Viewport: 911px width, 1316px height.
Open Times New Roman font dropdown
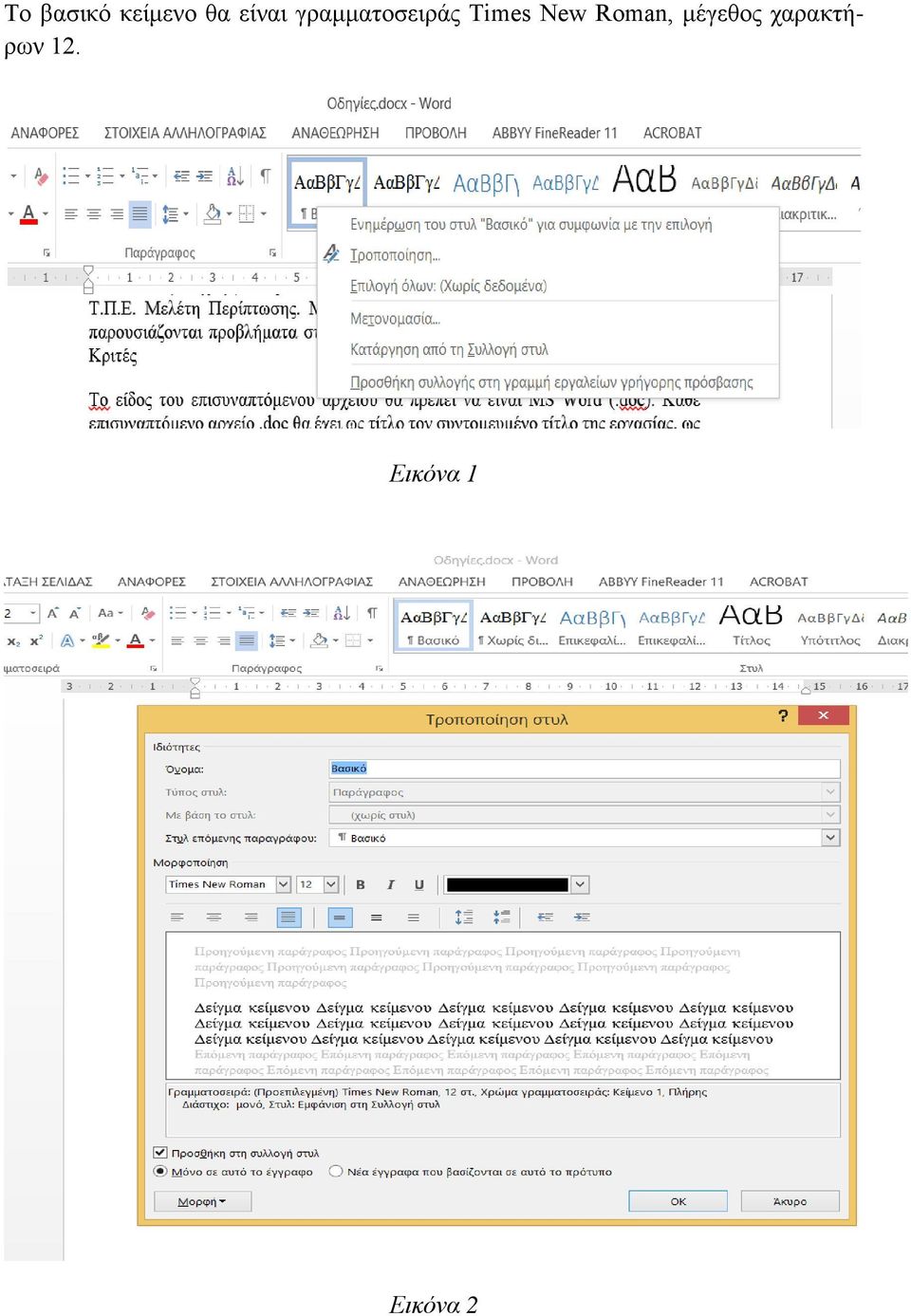click(283, 884)
